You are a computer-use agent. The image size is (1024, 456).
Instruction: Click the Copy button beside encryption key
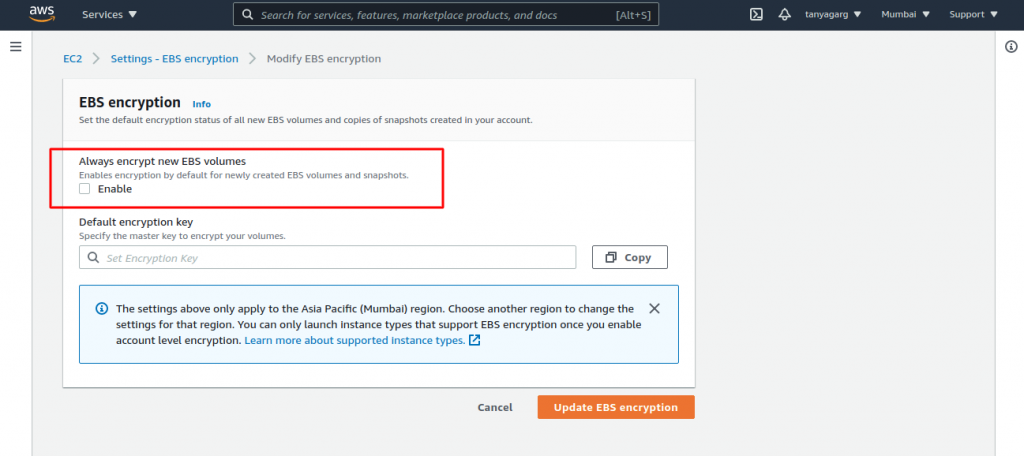630,257
